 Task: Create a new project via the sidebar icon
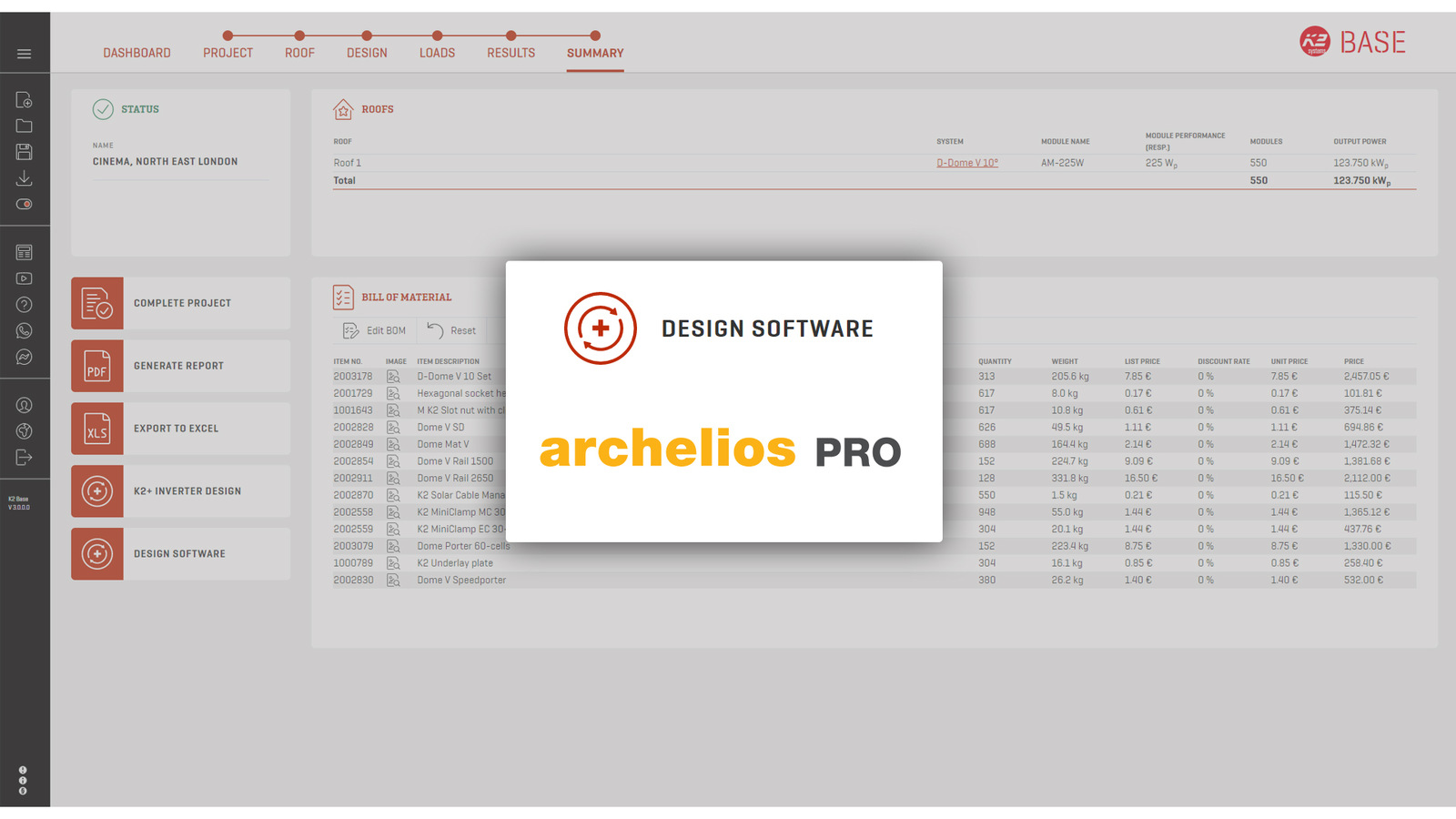tap(25, 98)
